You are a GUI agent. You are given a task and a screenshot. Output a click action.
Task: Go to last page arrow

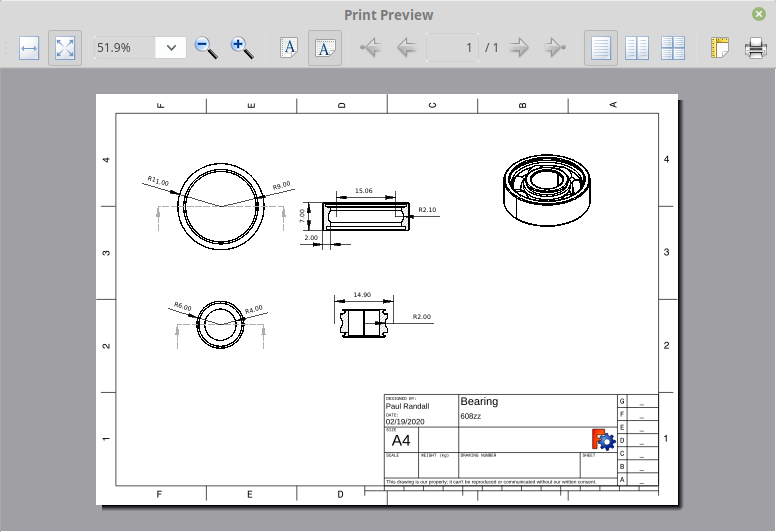[x=555, y=48]
